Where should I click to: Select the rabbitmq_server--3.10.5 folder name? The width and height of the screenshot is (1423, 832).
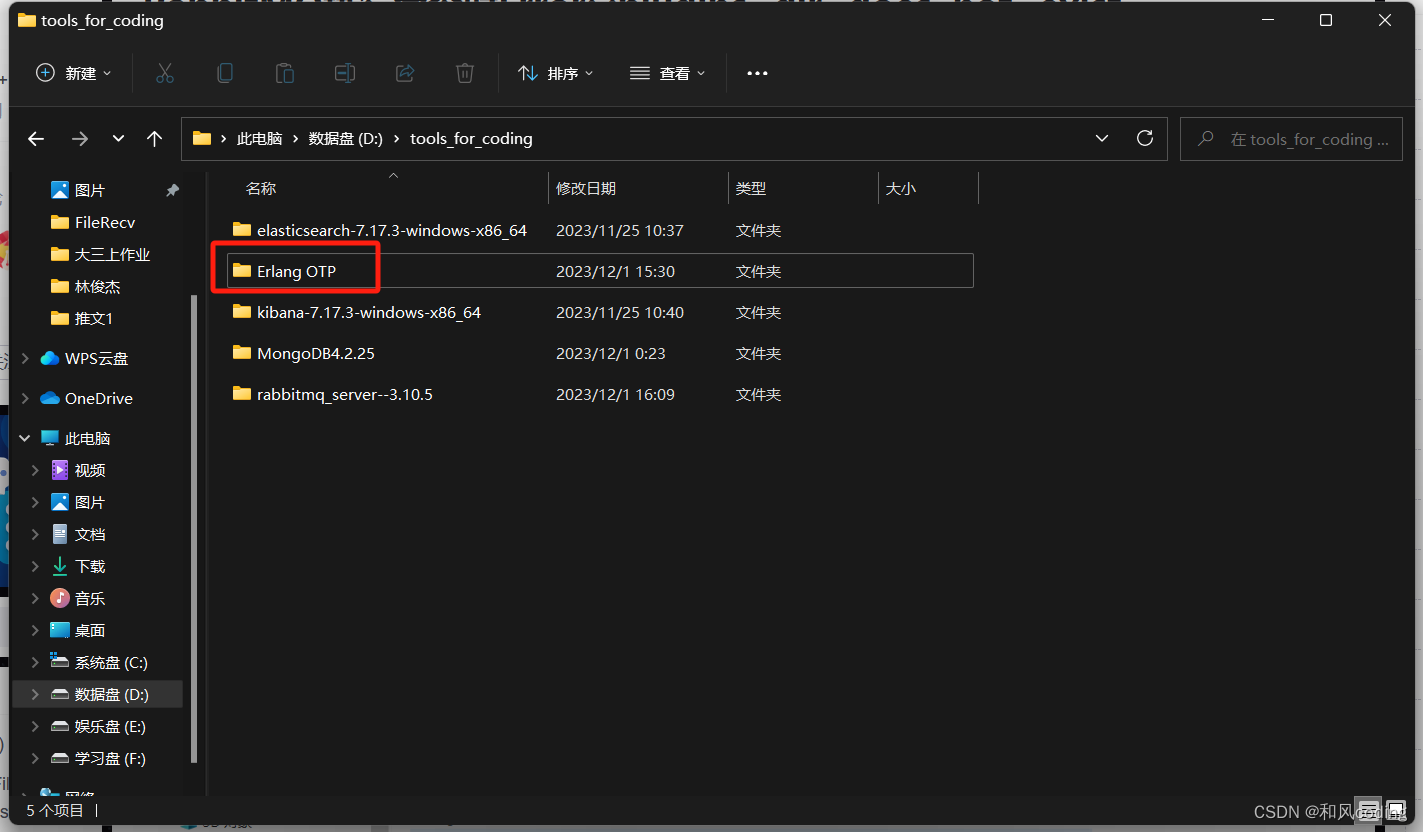(x=345, y=394)
